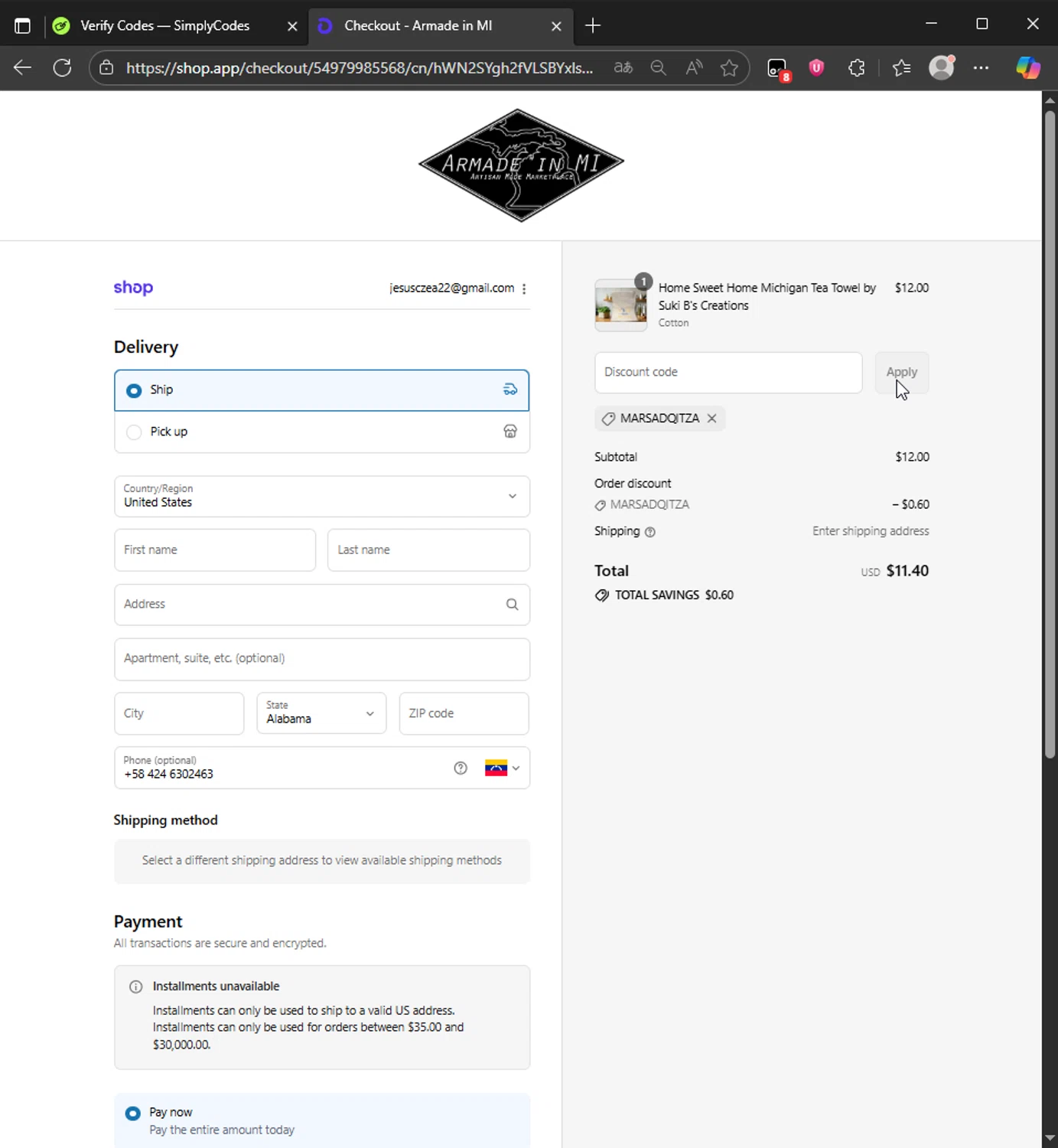Open the translate page icon
Image resolution: width=1058 pixels, height=1148 pixels.
(x=623, y=68)
